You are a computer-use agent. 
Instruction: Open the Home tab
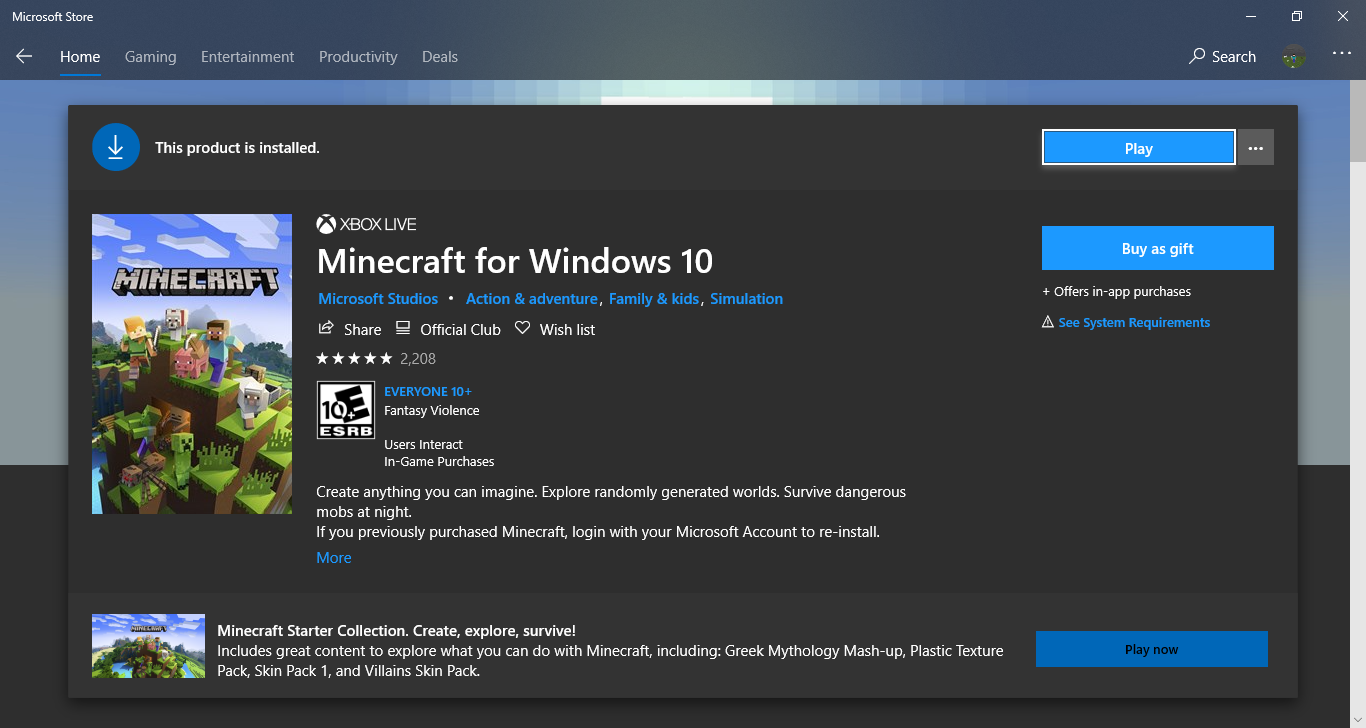[80, 57]
